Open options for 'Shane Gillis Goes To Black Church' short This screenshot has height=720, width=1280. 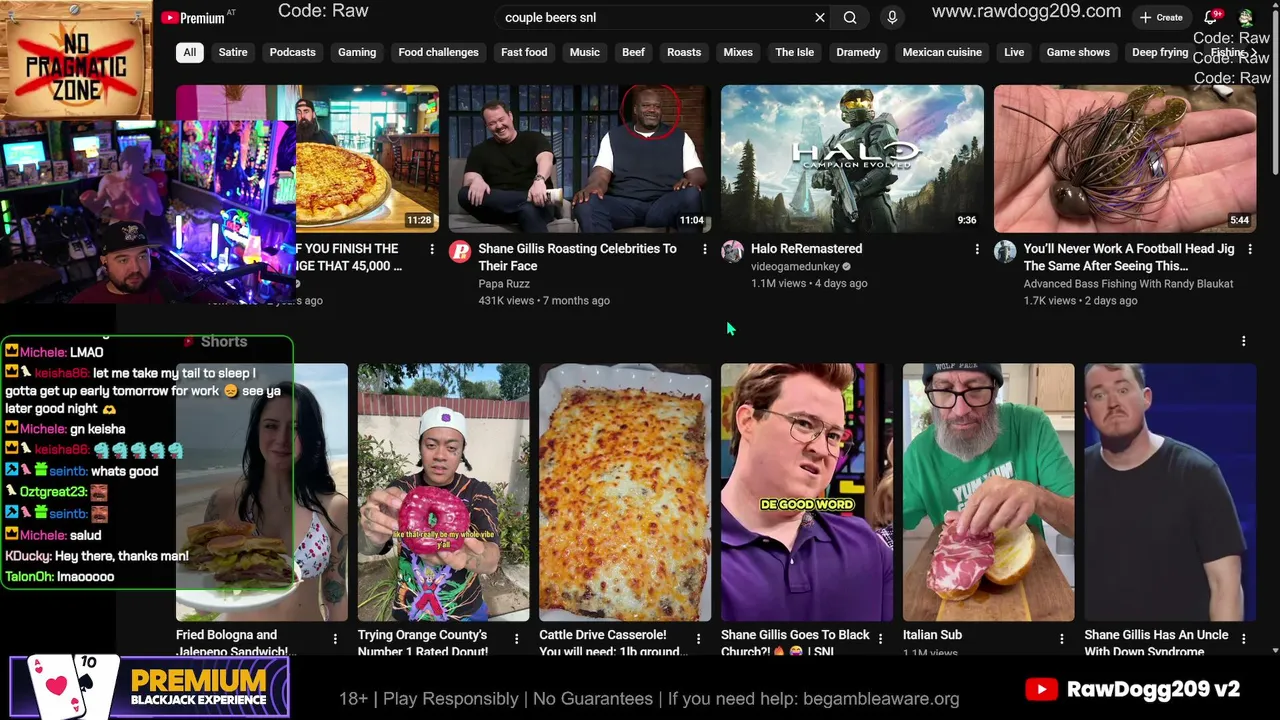click(880, 638)
